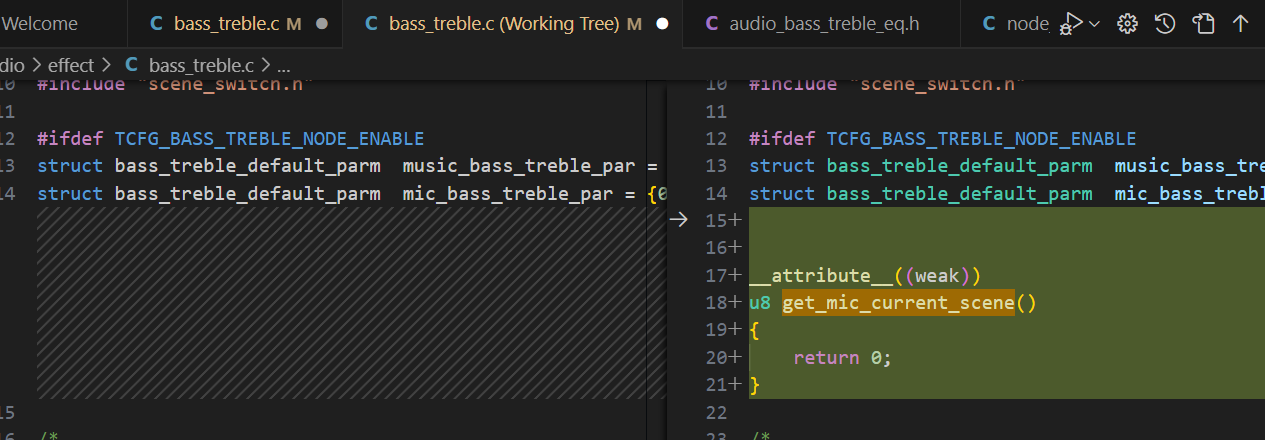Screen dimensions: 1265x440
Task: Click the Debug/Run play icon
Action: [1070, 24]
